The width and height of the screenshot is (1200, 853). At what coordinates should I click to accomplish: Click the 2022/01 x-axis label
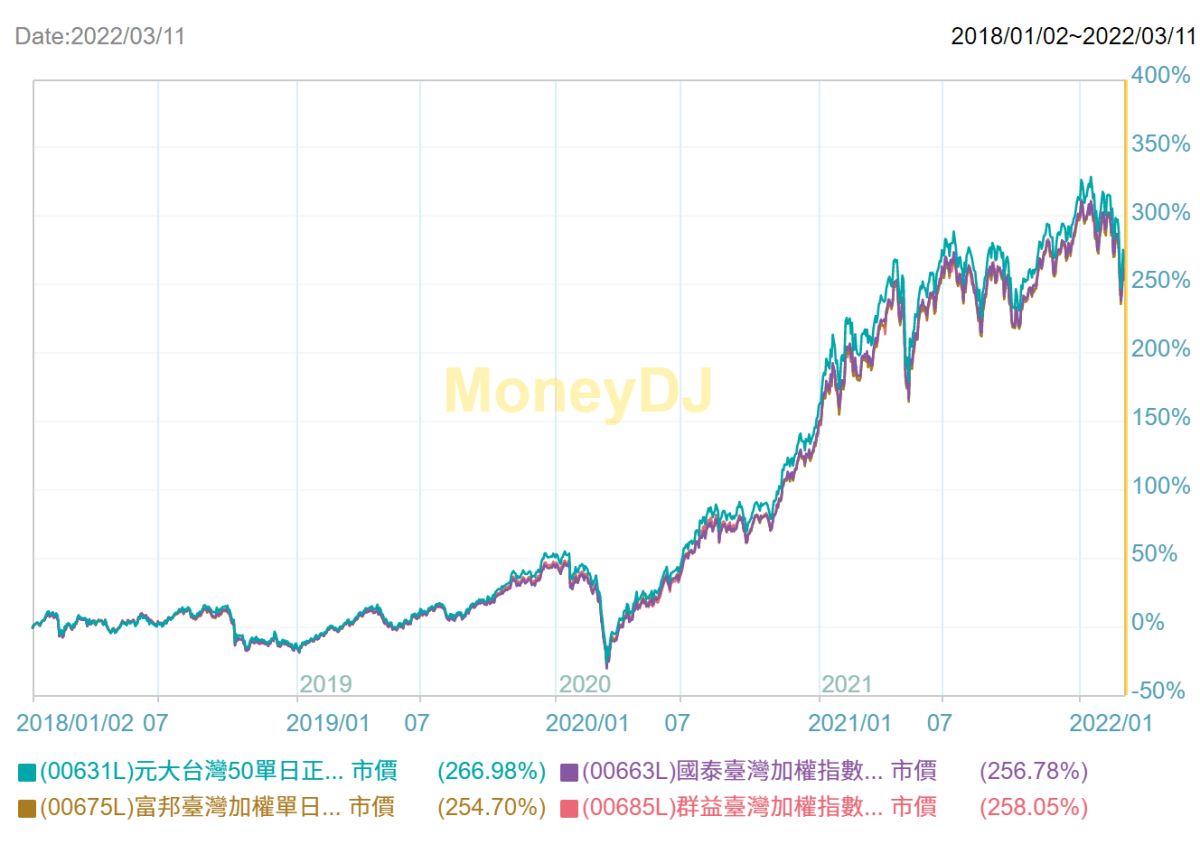pos(1111,721)
